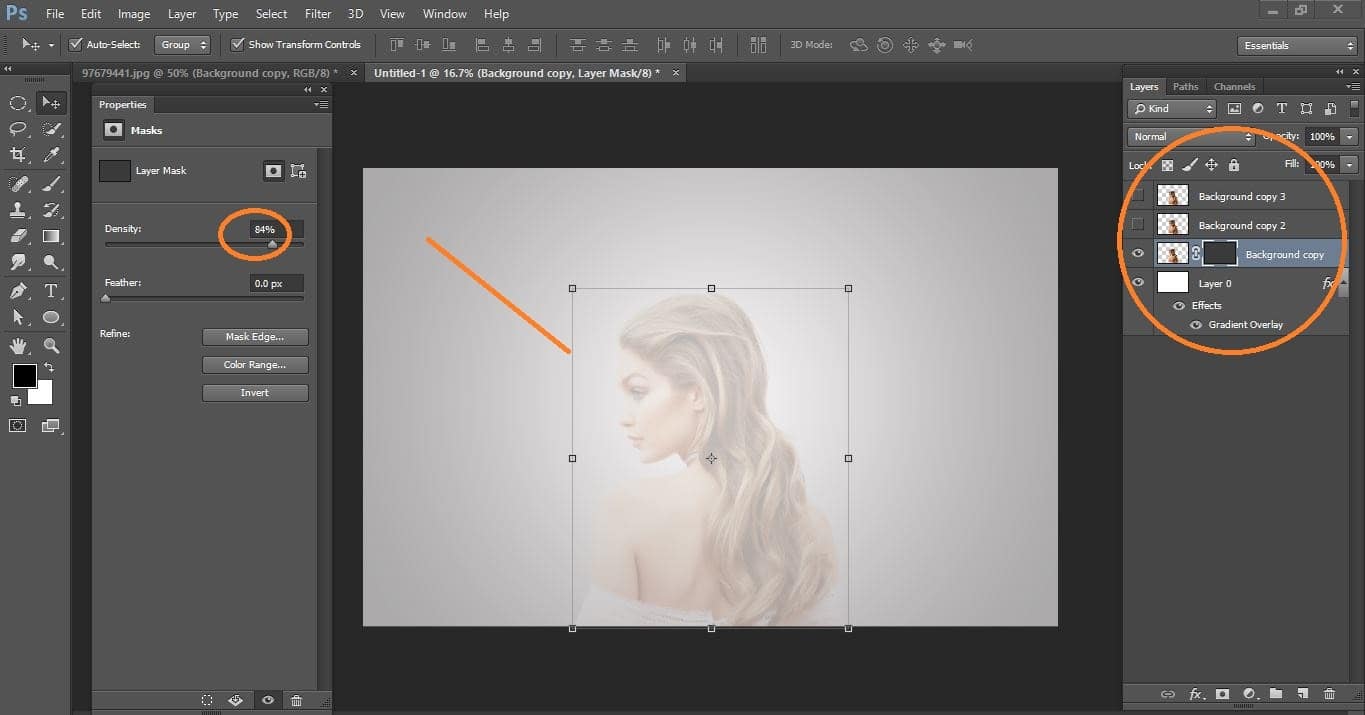The image size is (1365, 715).
Task: Select the Zoom tool
Action: (51, 345)
